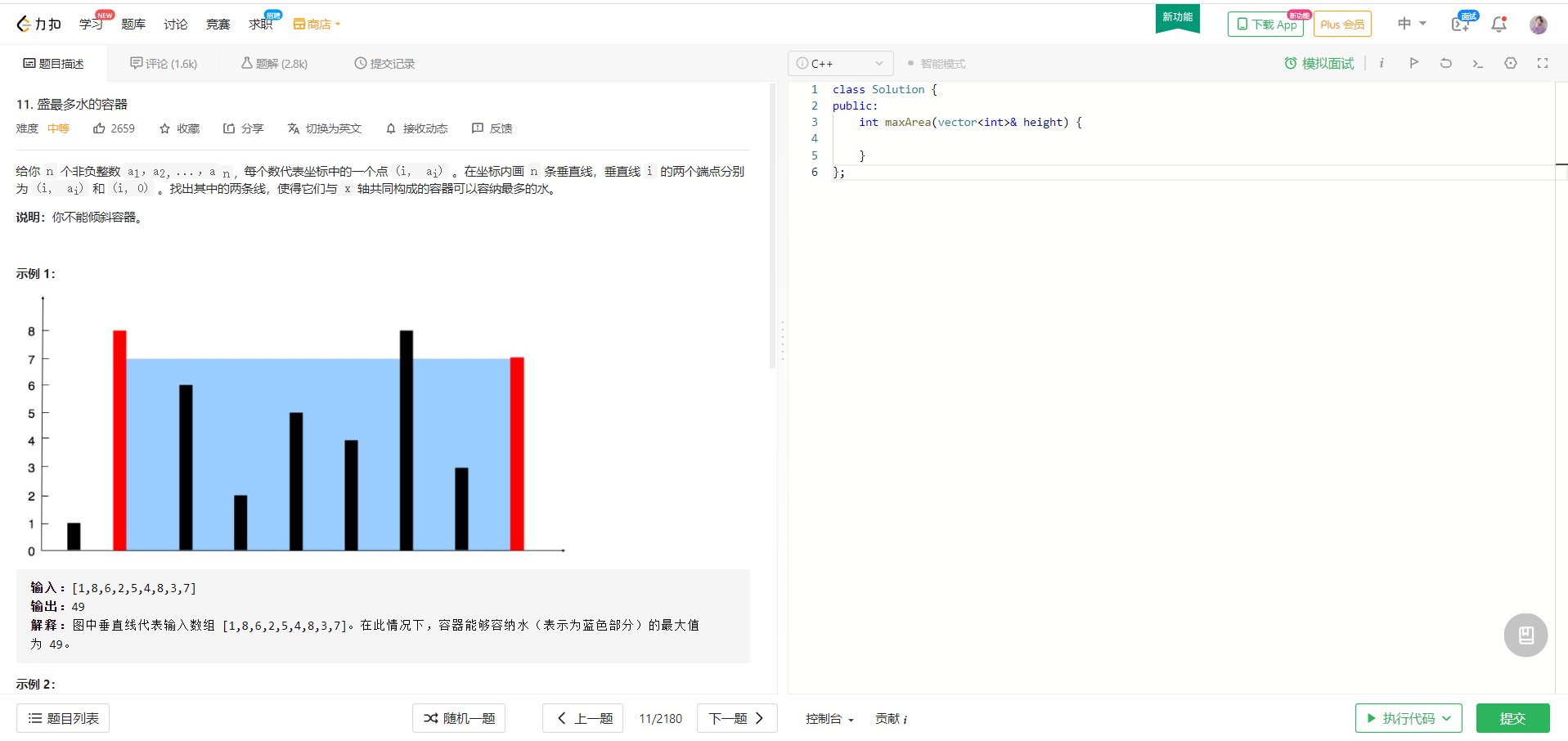
Task: Click the 提交 submit button
Action: pos(1512,718)
